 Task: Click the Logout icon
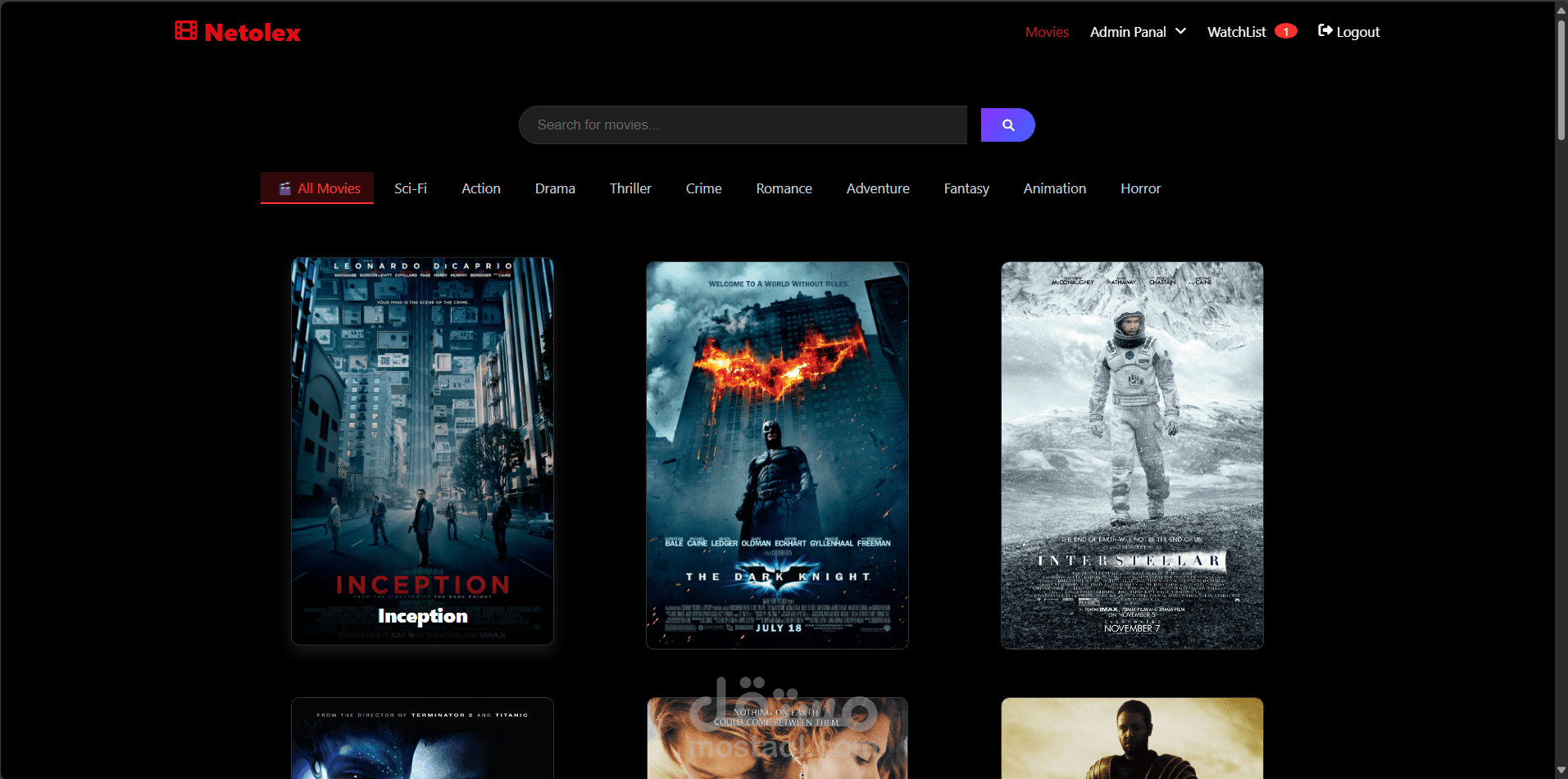[1325, 30]
